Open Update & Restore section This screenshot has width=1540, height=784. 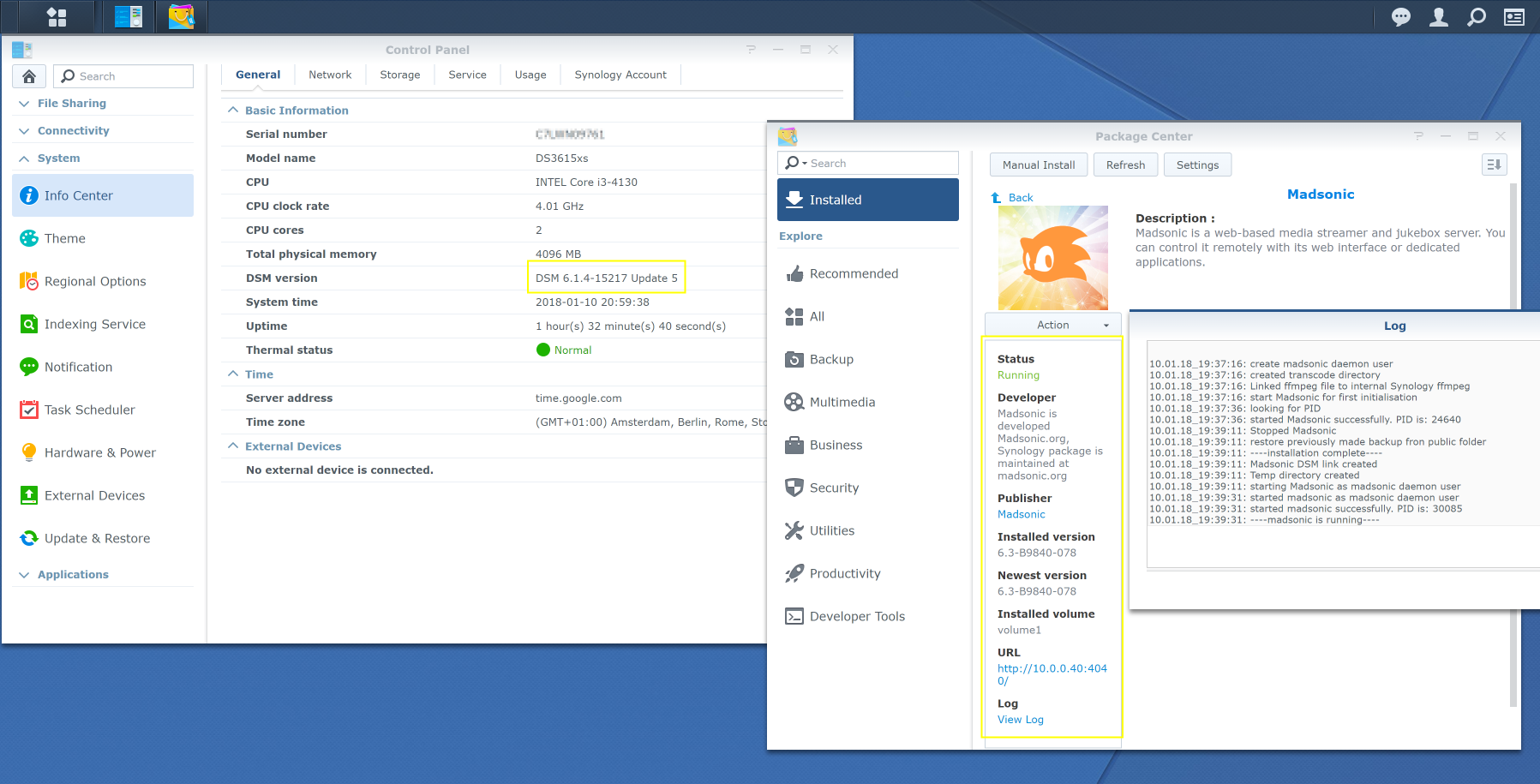[97, 538]
